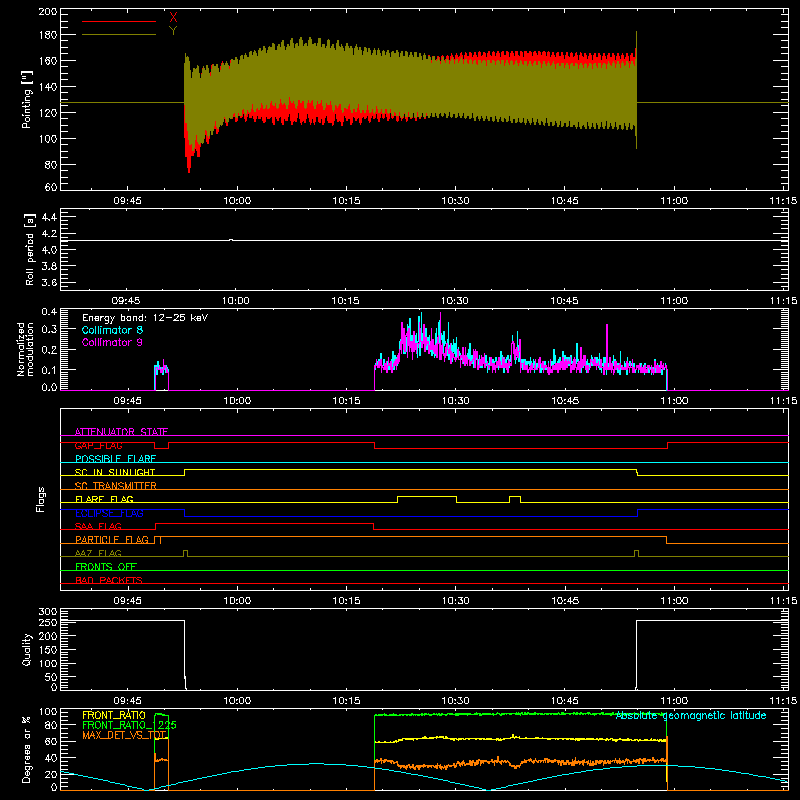Select the red 'X' legend label
Screen dimensions: 800x800
[173, 17]
